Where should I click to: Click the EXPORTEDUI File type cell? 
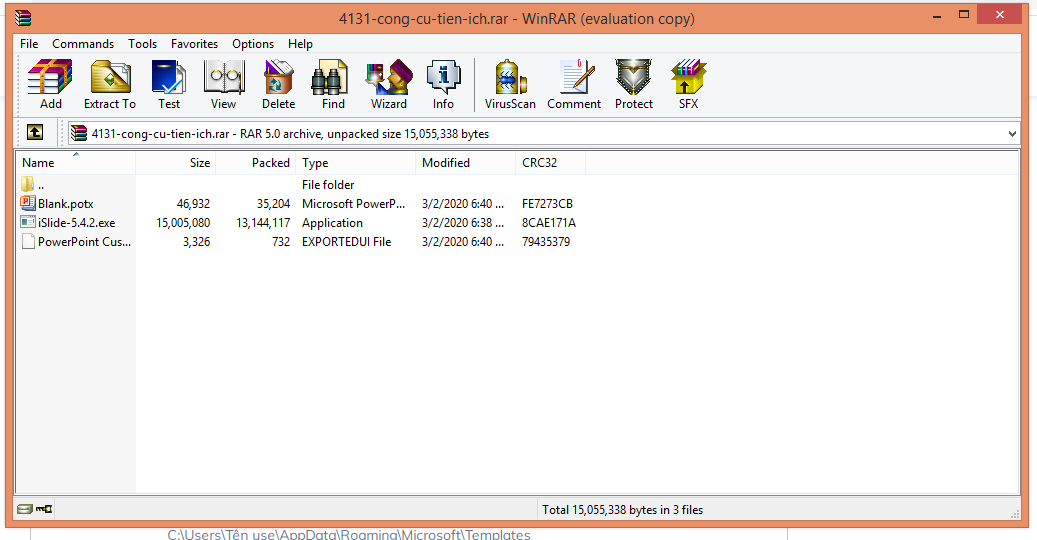(347, 242)
